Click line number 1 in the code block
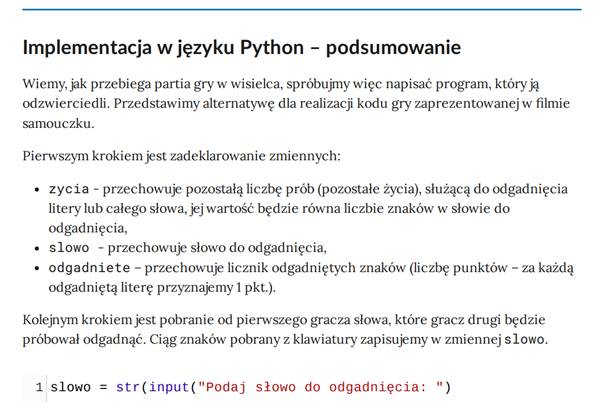Screen dimensions: 609x414 tap(38, 387)
